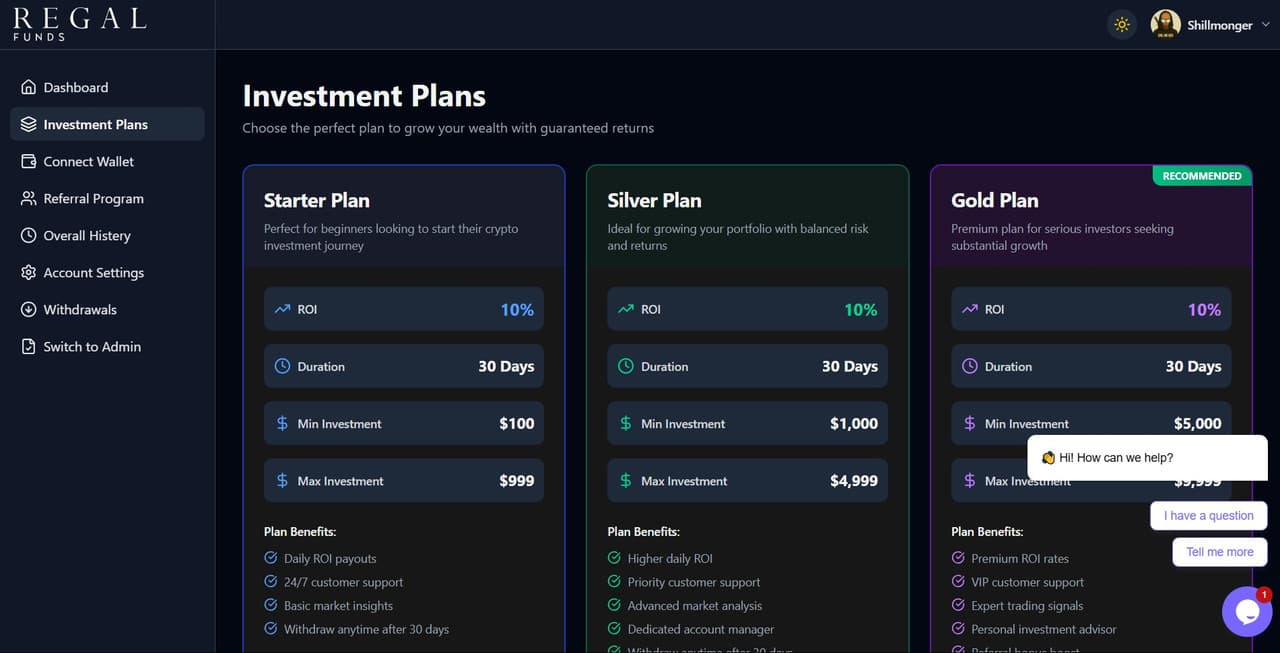Viewport: 1280px width, 653px height.
Task: Open the Switch to Admin icon
Action: [28, 346]
